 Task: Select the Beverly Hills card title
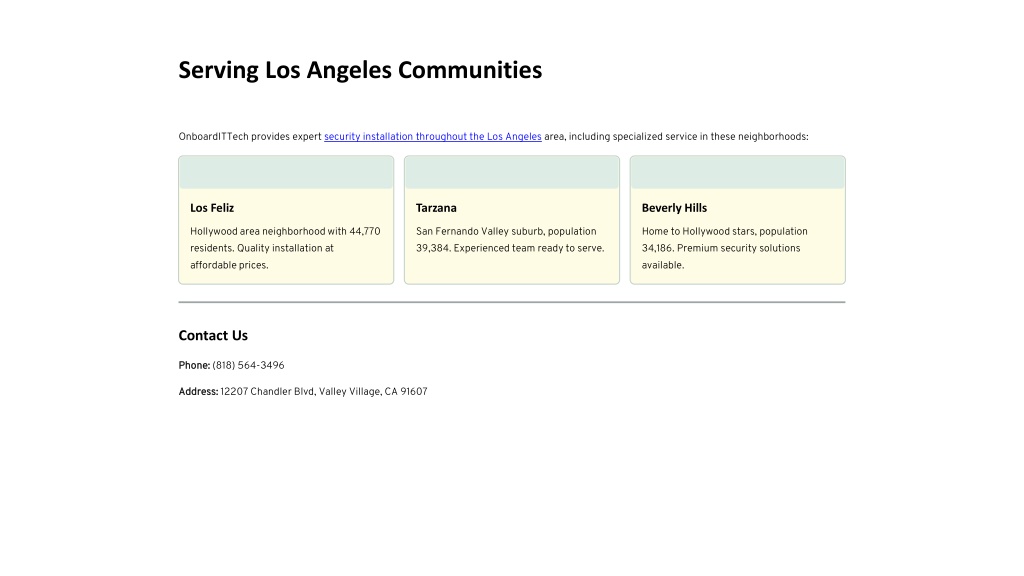[674, 208]
